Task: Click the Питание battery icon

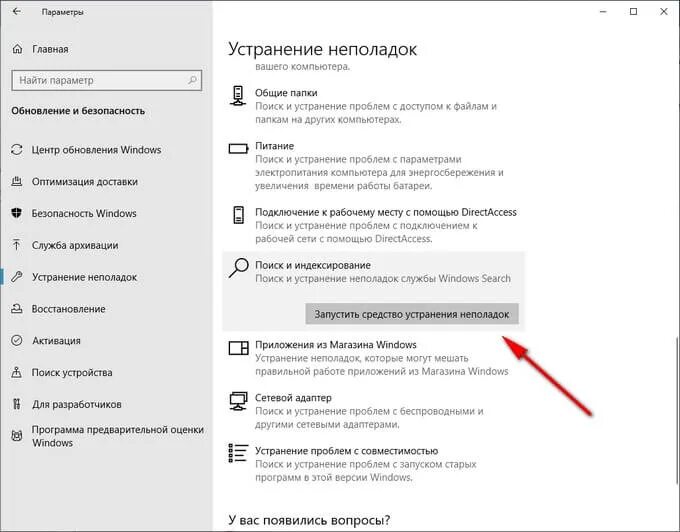Action: [x=239, y=149]
